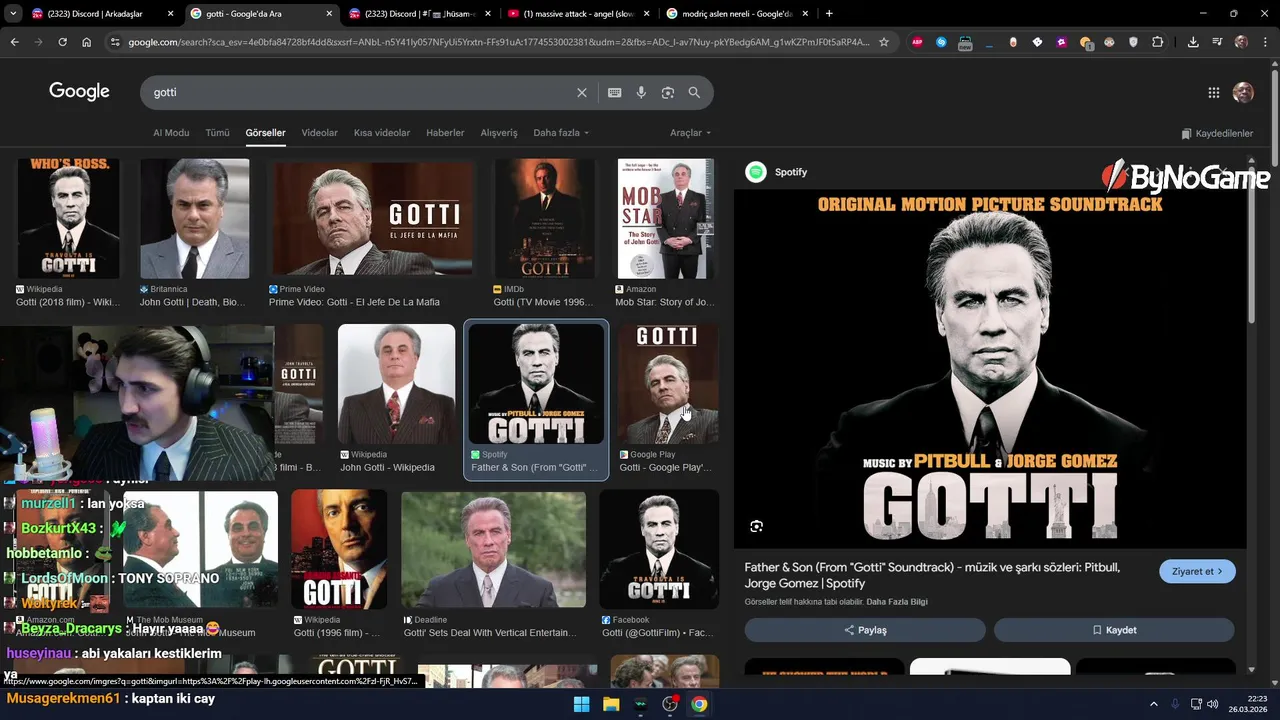Click the browser address bar URL
This screenshot has height=720, width=1280.
[498, 42]
